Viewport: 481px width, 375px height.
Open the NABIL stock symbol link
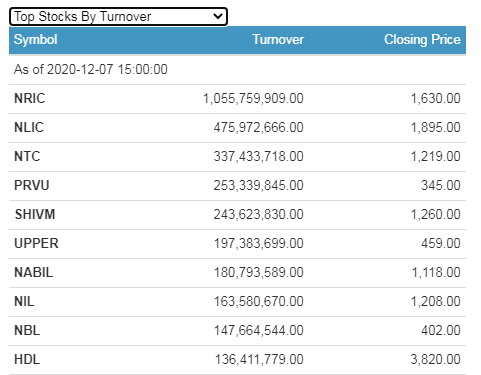pos(33,273)
